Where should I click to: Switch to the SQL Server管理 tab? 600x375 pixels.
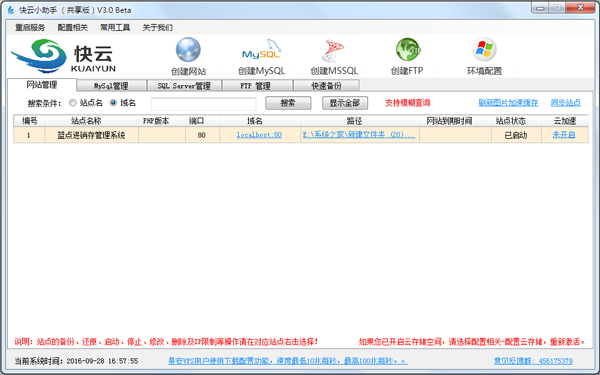[x=184, y=86]
